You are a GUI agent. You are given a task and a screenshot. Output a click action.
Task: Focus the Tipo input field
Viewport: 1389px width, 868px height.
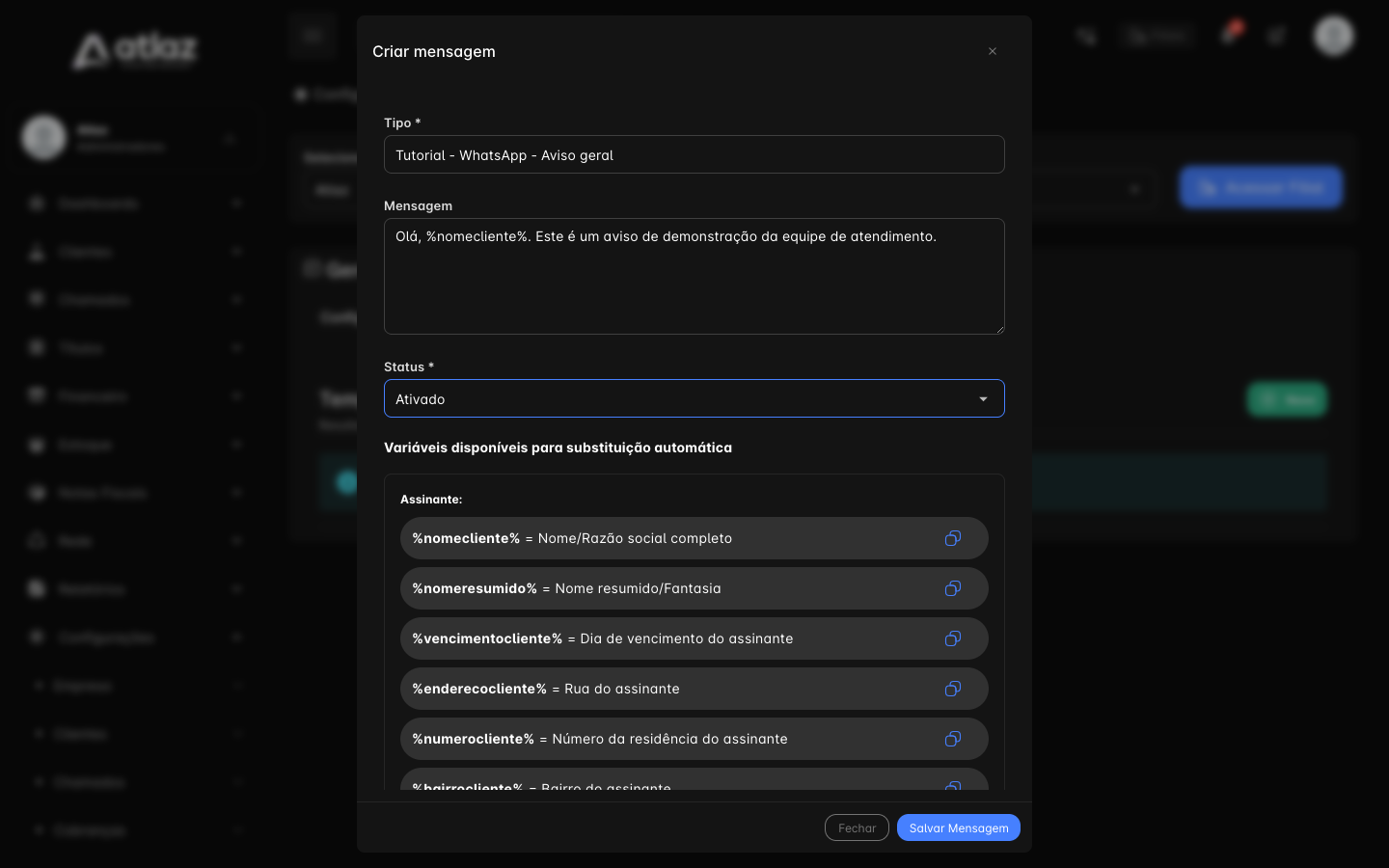[x=694, y=154]
